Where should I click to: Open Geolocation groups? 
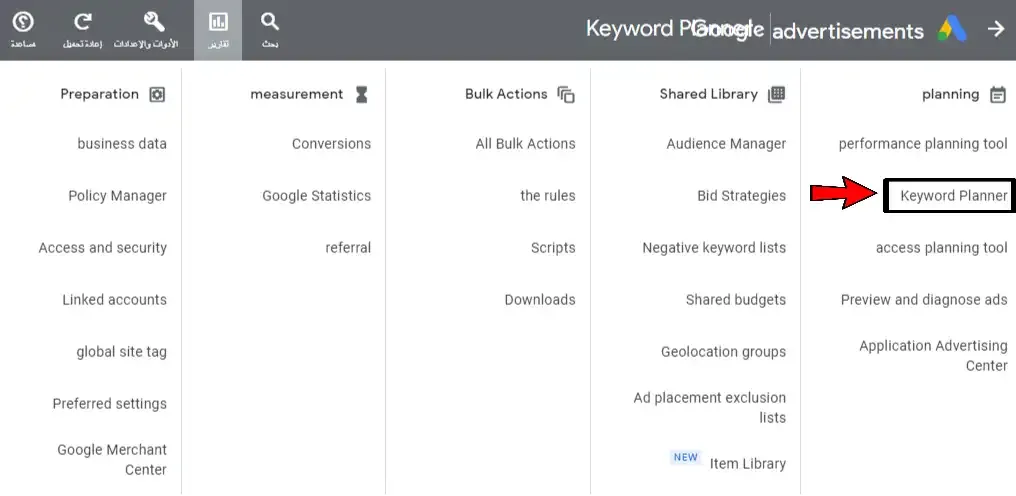(724, 352)
